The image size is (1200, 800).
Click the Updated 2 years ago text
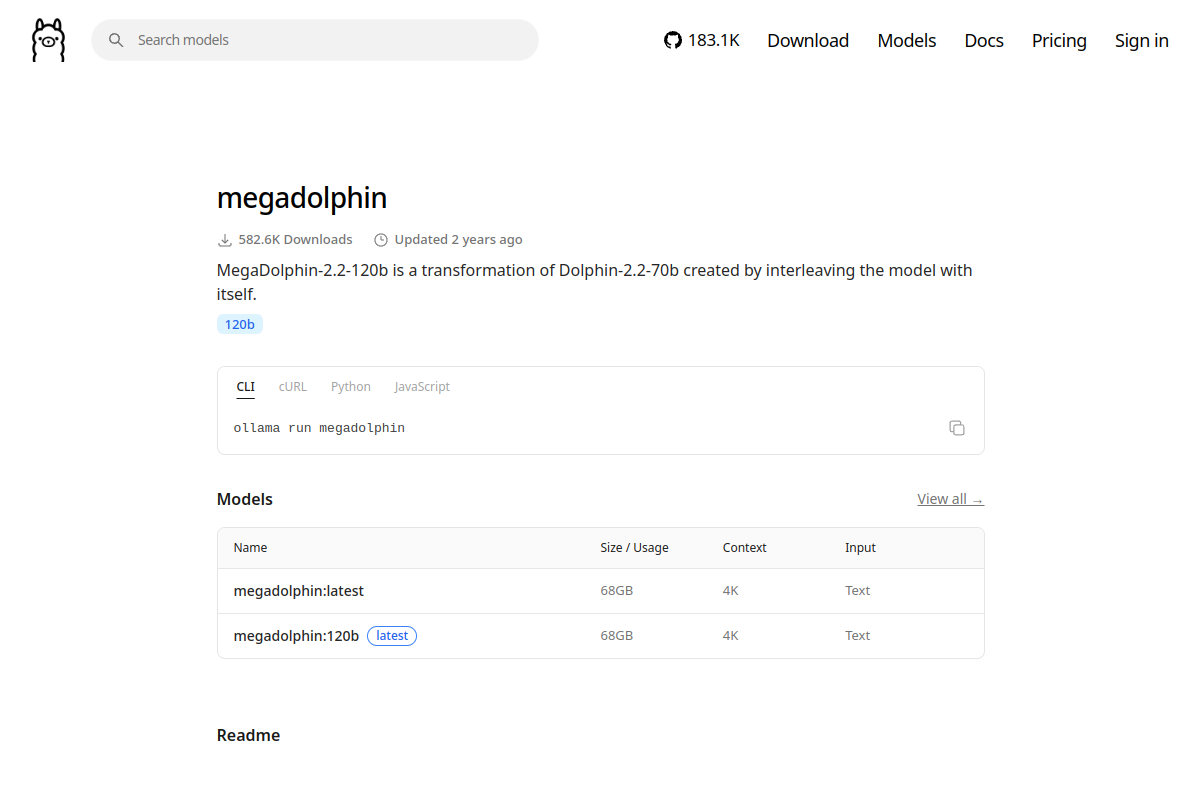click(x=458, y=240)
